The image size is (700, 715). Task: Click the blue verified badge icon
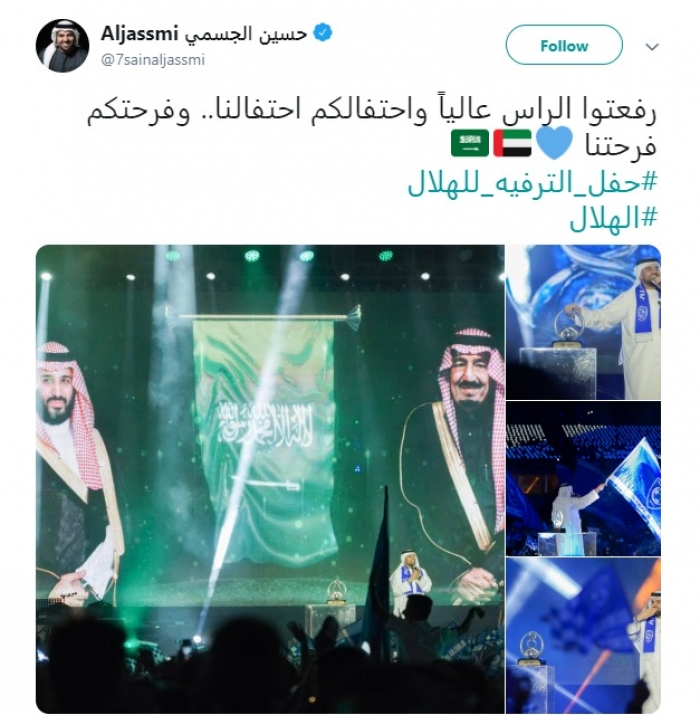(323, 33)
